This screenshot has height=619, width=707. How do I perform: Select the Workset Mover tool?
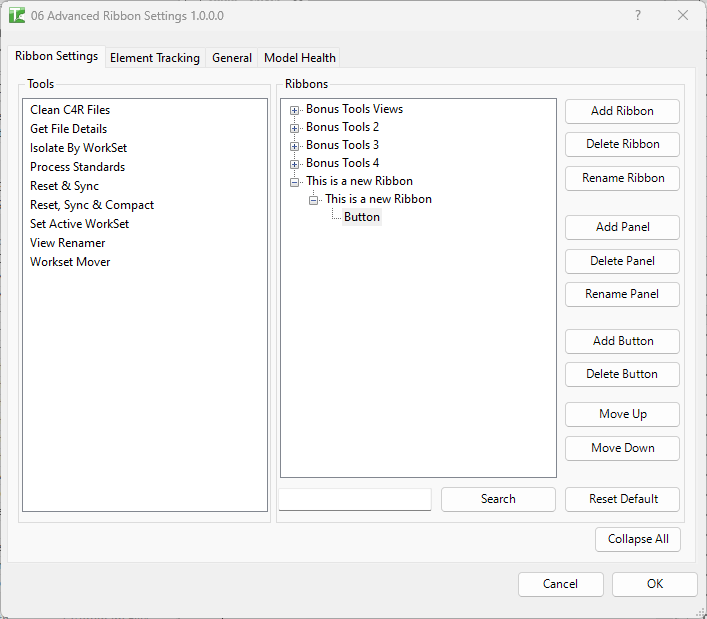click(x=70, y=262)
